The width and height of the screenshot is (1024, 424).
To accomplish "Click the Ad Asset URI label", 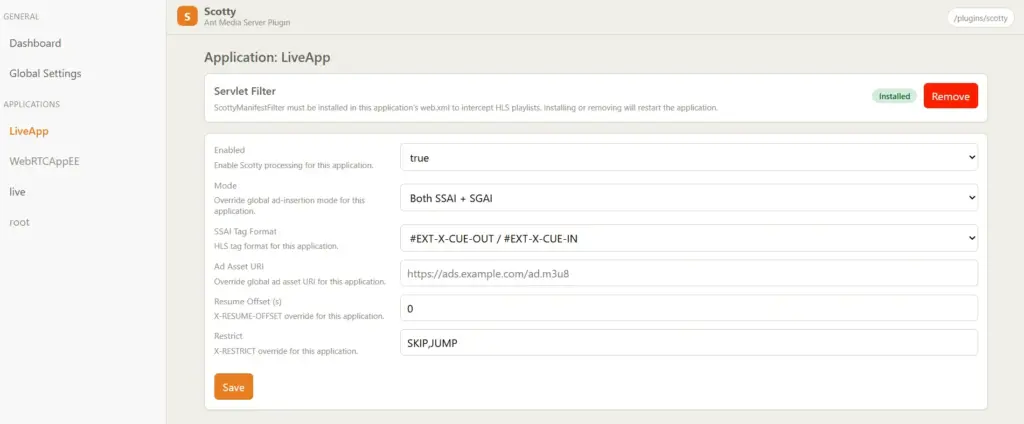I will [238, 267].
